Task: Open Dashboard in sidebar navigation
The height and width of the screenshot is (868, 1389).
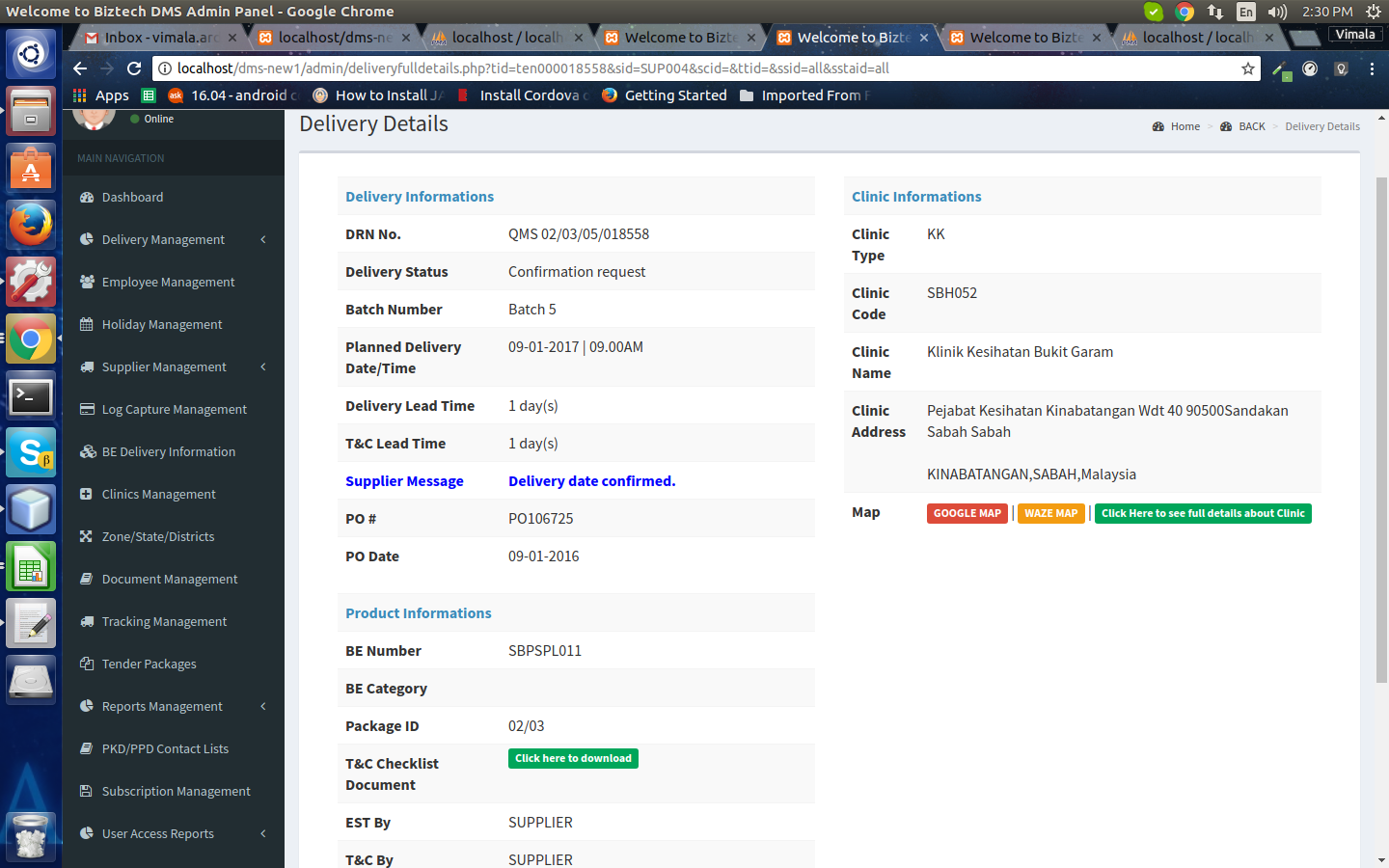Action: point(132,197)
